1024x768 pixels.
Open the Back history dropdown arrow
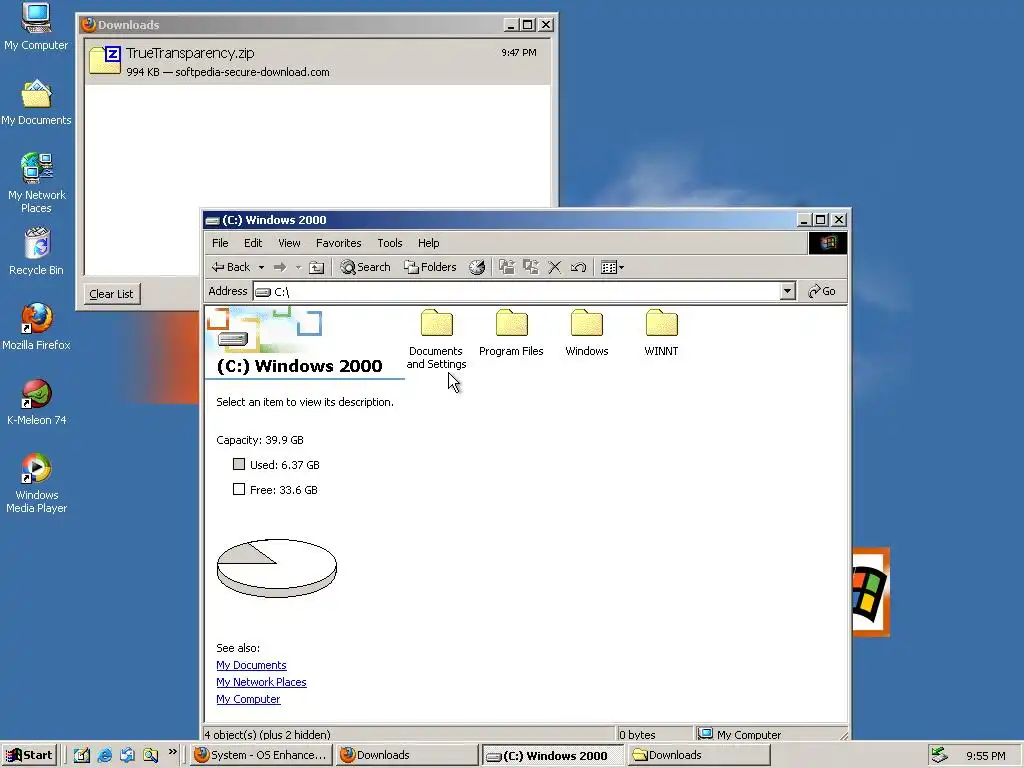click(261, 267)
